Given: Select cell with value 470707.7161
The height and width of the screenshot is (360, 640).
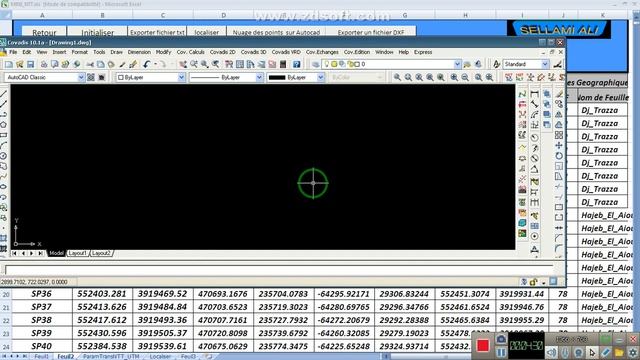Looking at the screenshot, I should [x=223, y=320].
